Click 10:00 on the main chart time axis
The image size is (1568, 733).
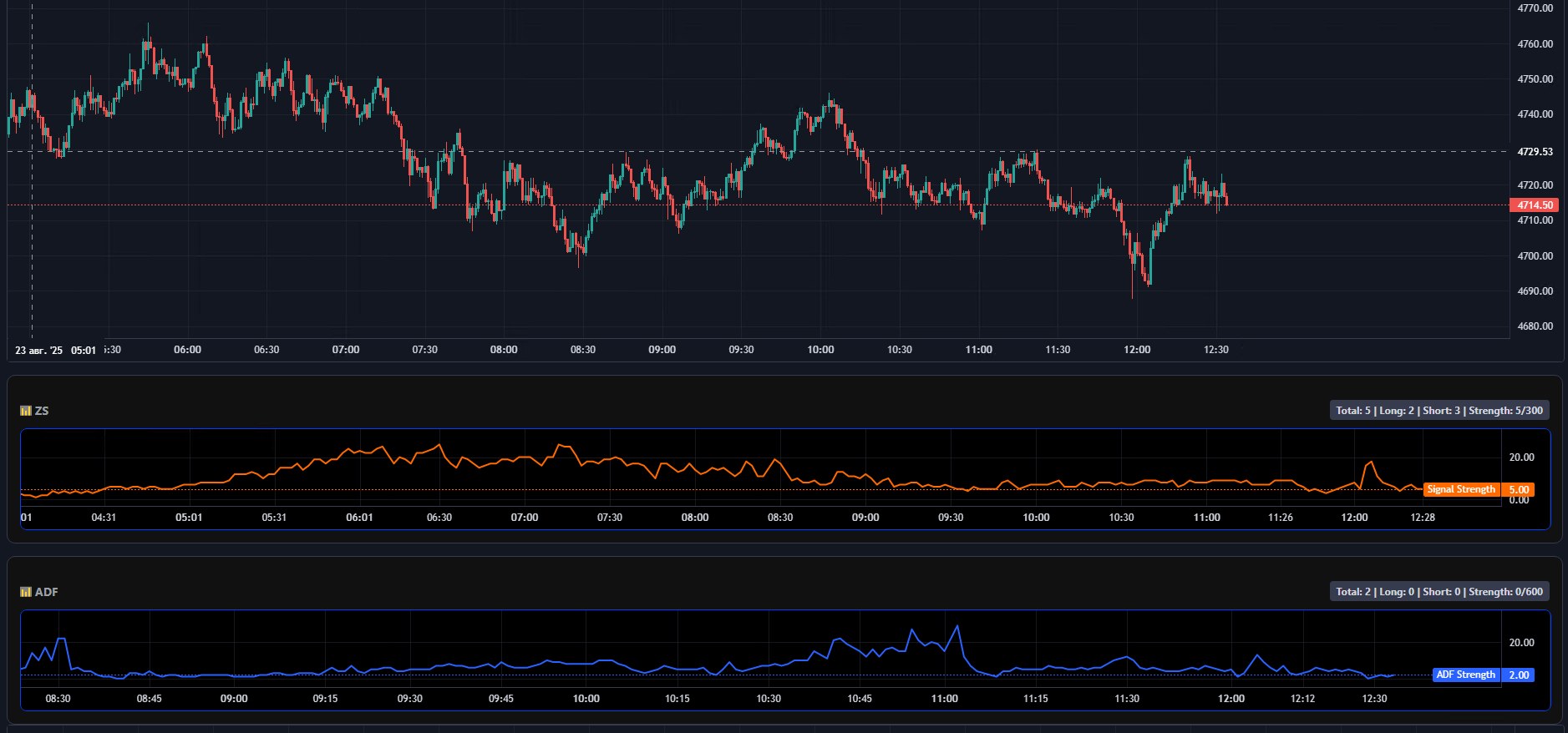[820, 350]
